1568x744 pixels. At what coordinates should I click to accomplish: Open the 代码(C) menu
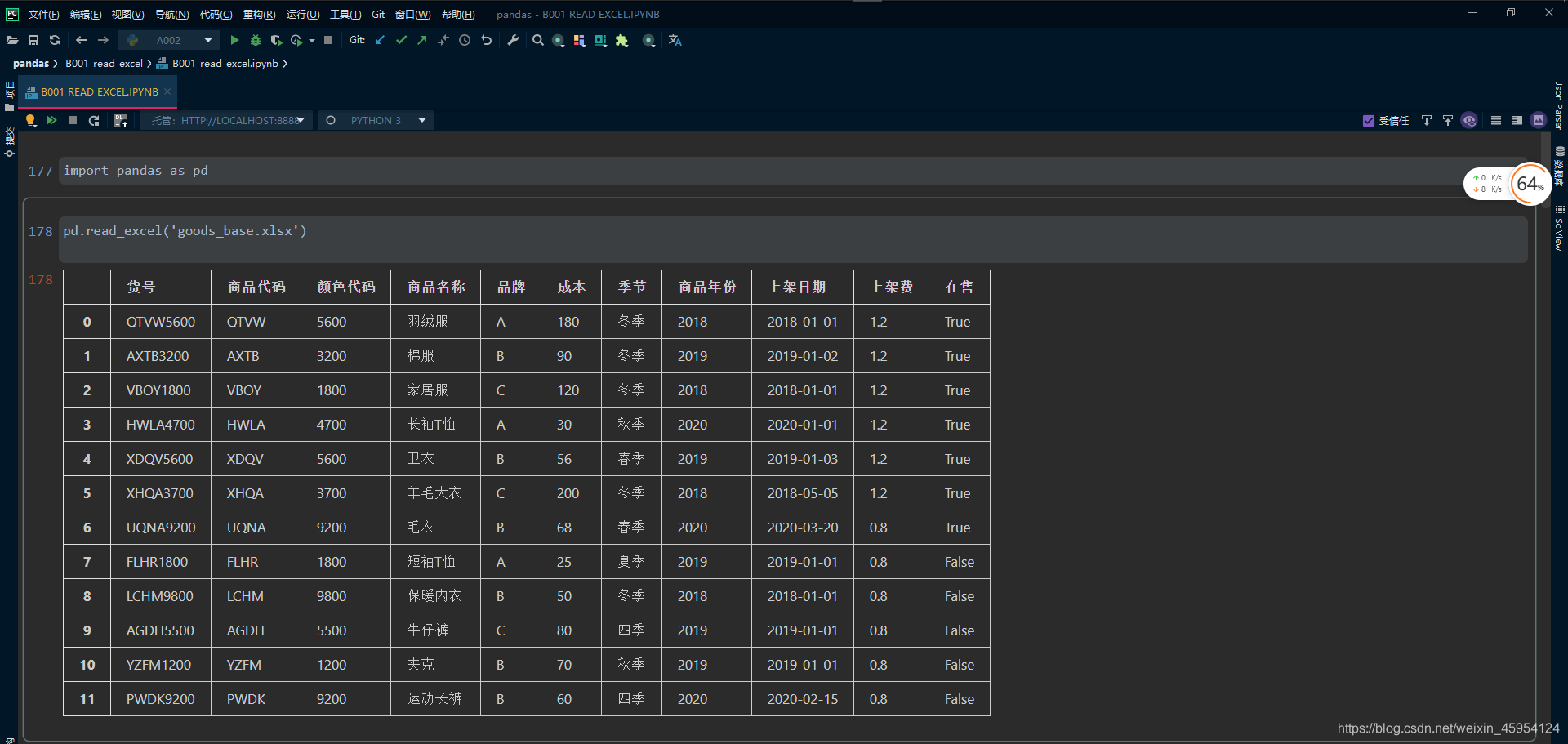(216, 15)
